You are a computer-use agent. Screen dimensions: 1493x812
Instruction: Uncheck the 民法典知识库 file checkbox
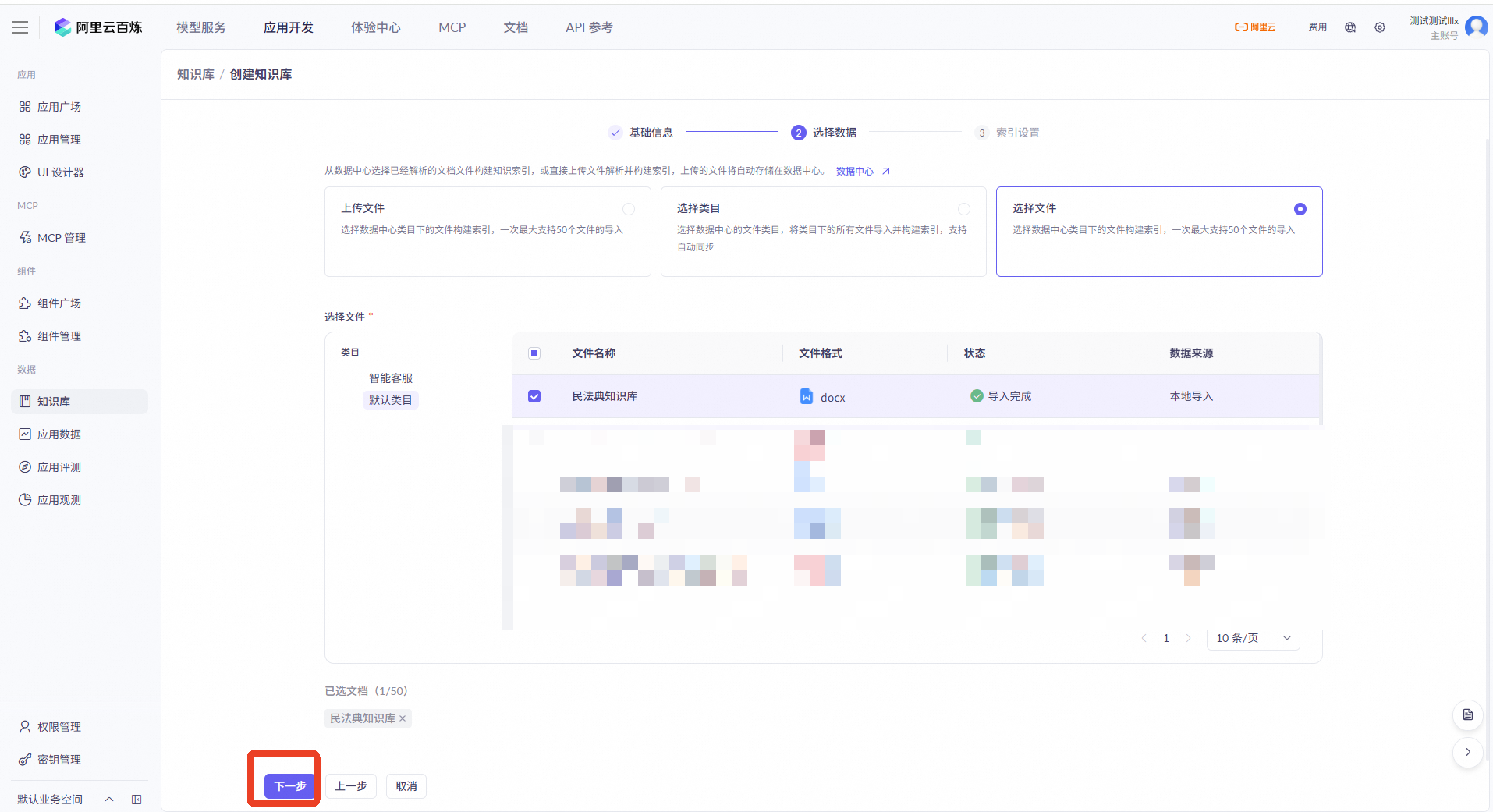534,396
